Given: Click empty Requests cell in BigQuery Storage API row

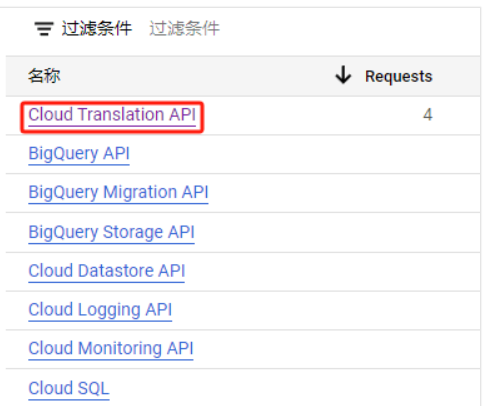Looking at the screenshot, I should [383, 233].
